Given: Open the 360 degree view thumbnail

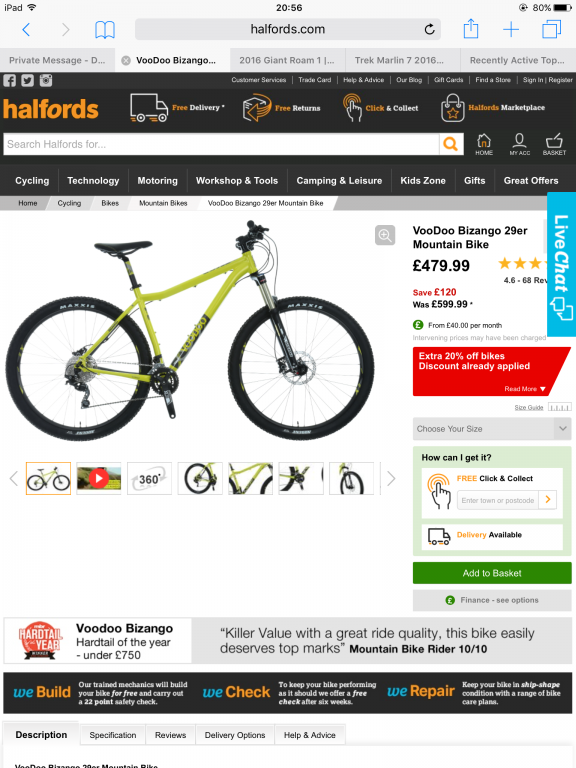Looking at the screenshot, I should pos(149,478).
